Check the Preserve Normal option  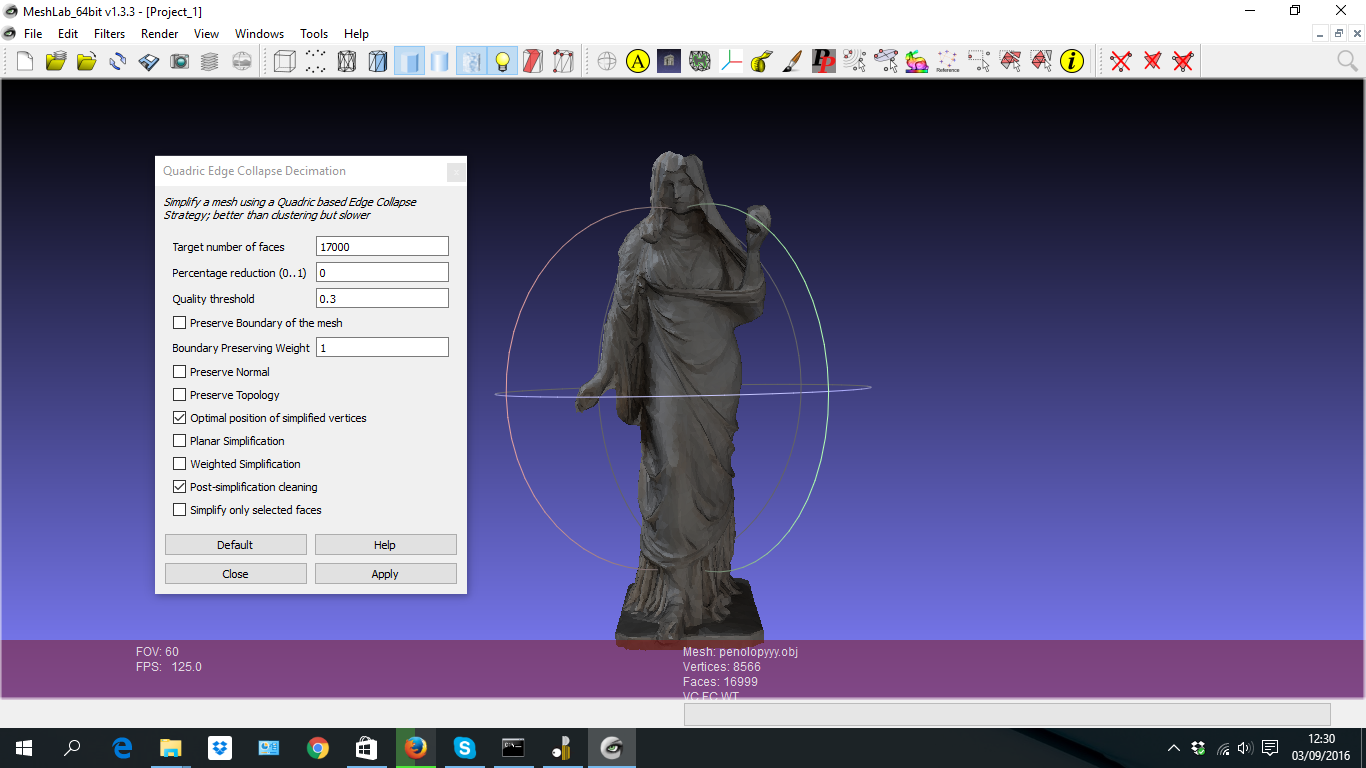180,372
